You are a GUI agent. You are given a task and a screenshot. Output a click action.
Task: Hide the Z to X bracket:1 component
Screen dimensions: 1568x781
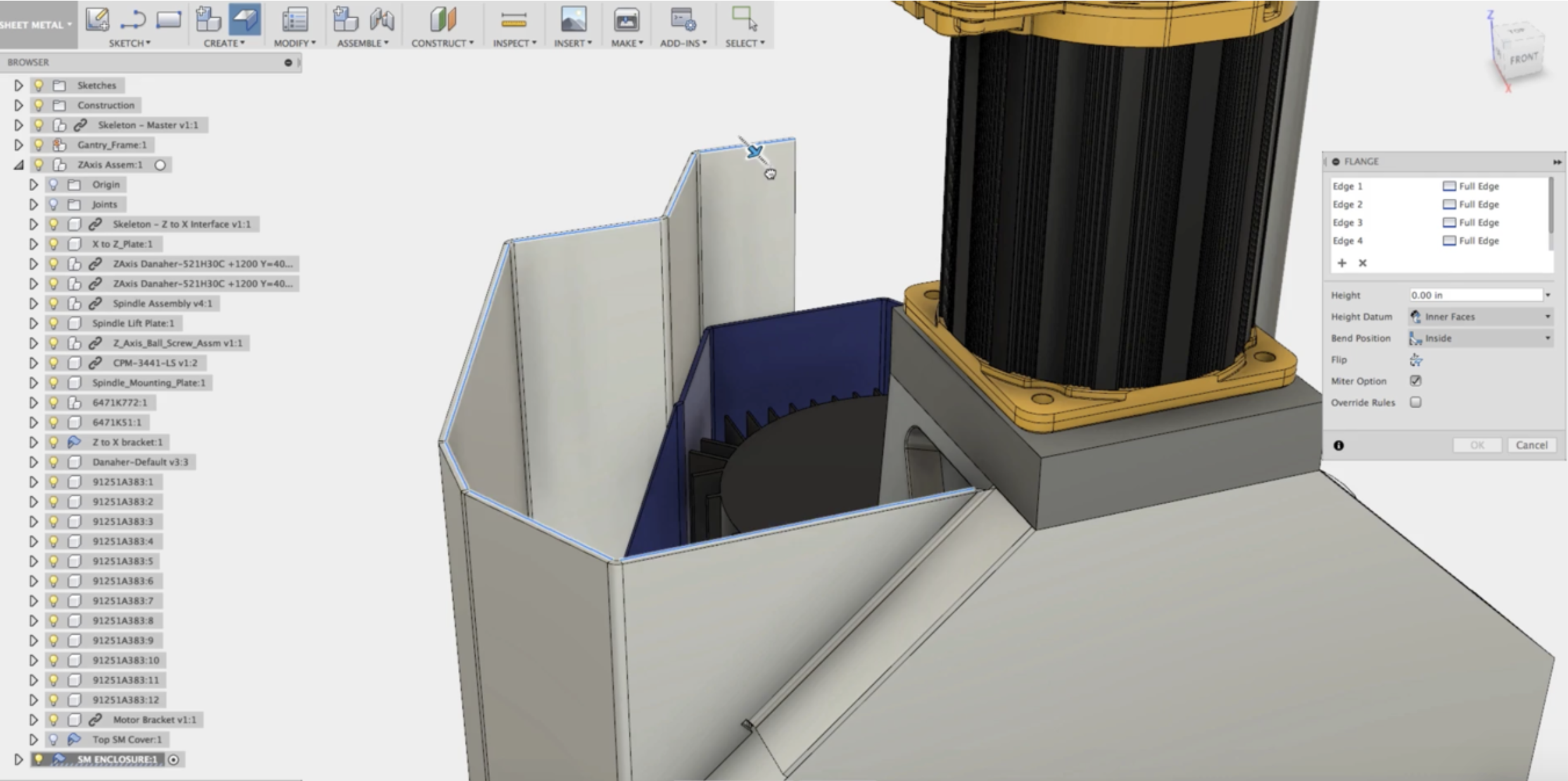pyautogui.click(x=54, y=442)
